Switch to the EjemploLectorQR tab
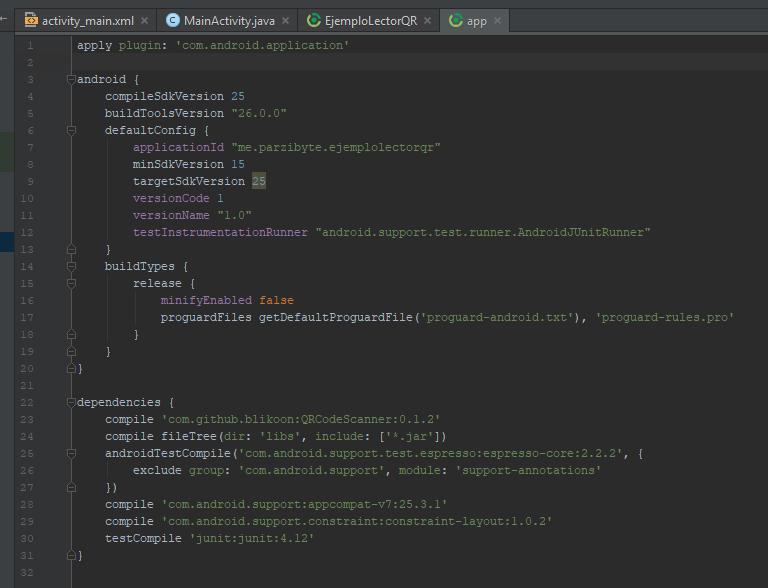768x588 pixels. tap(370, 20)
